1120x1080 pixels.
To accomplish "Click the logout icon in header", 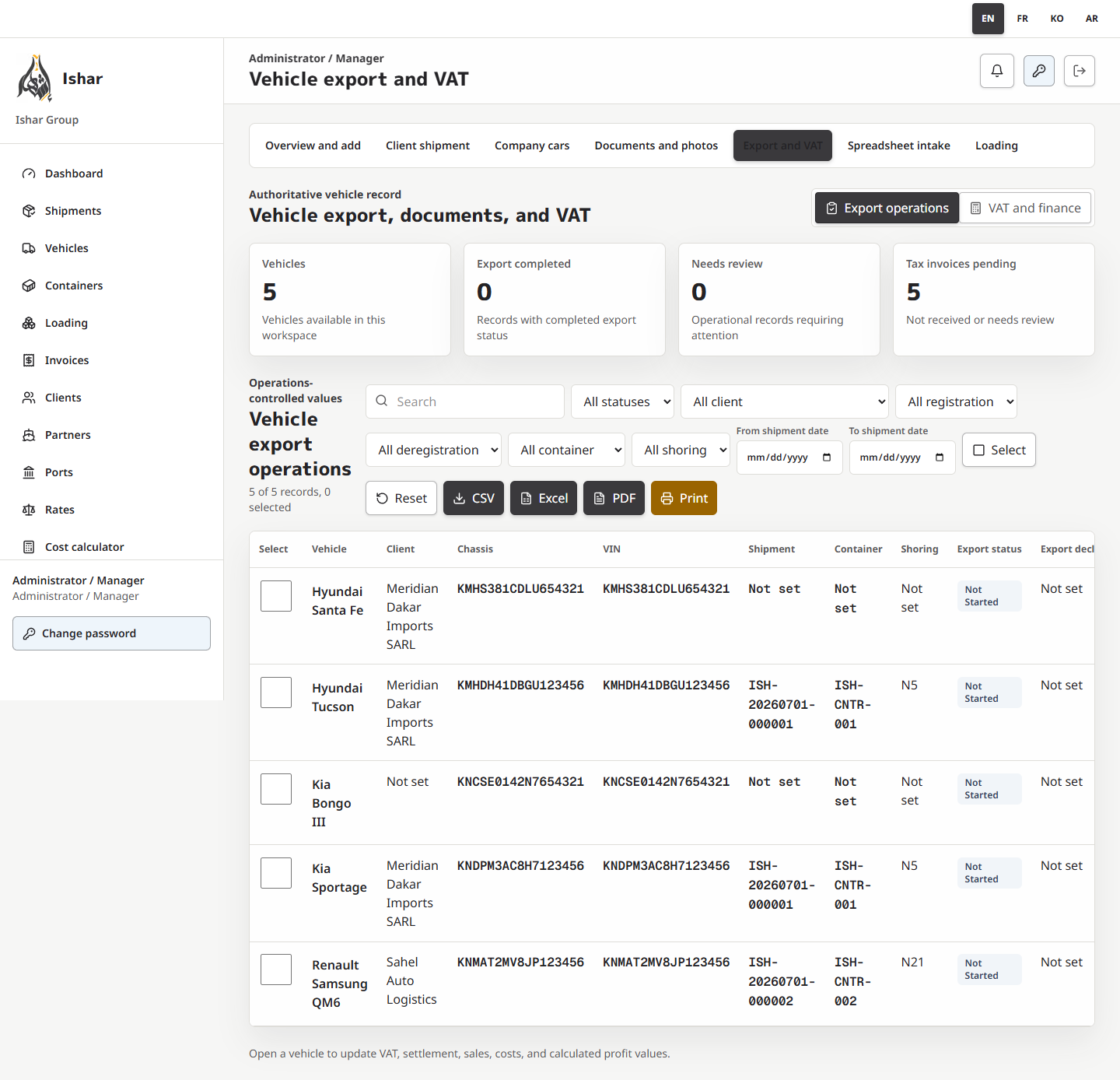I will (x=1080, y=71).
